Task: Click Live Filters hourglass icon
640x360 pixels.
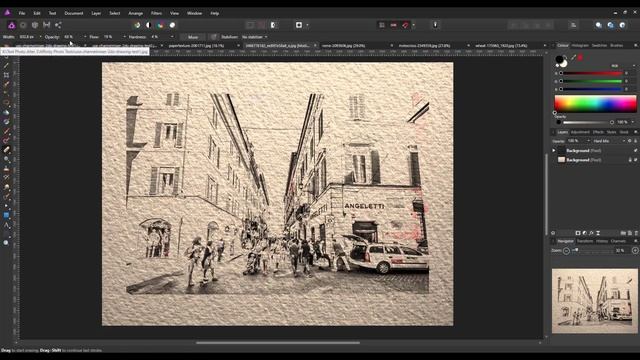Action: [598, 233]
